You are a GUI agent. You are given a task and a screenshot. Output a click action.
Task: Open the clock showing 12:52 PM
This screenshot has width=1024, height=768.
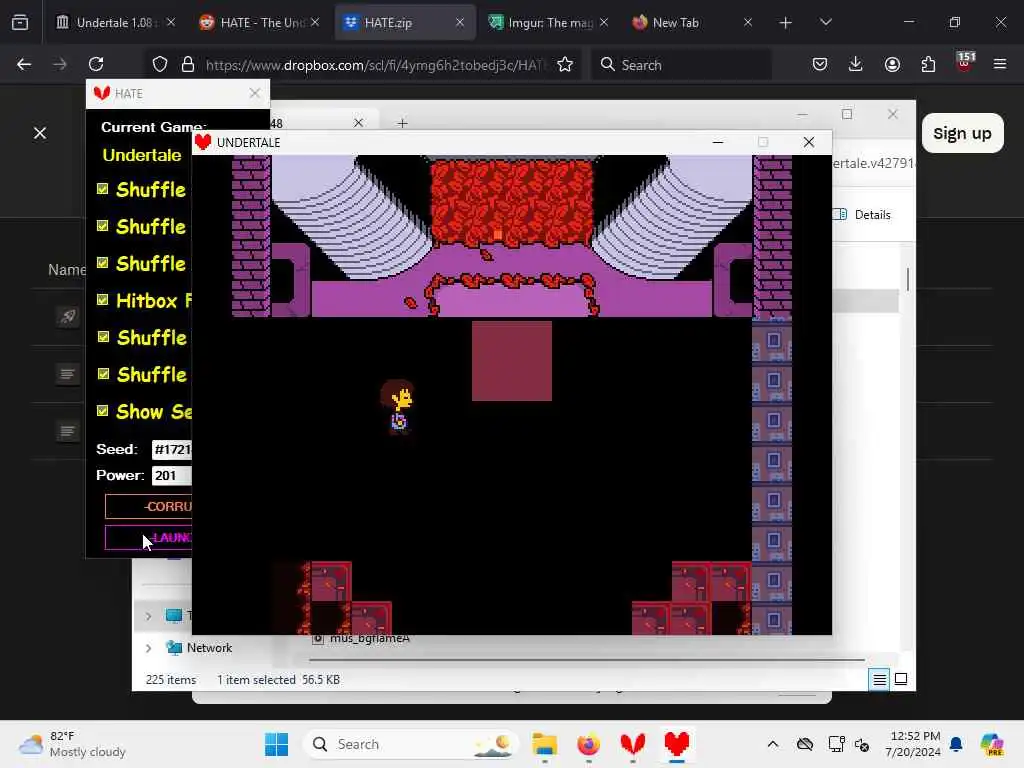click(x=912, y=744)
